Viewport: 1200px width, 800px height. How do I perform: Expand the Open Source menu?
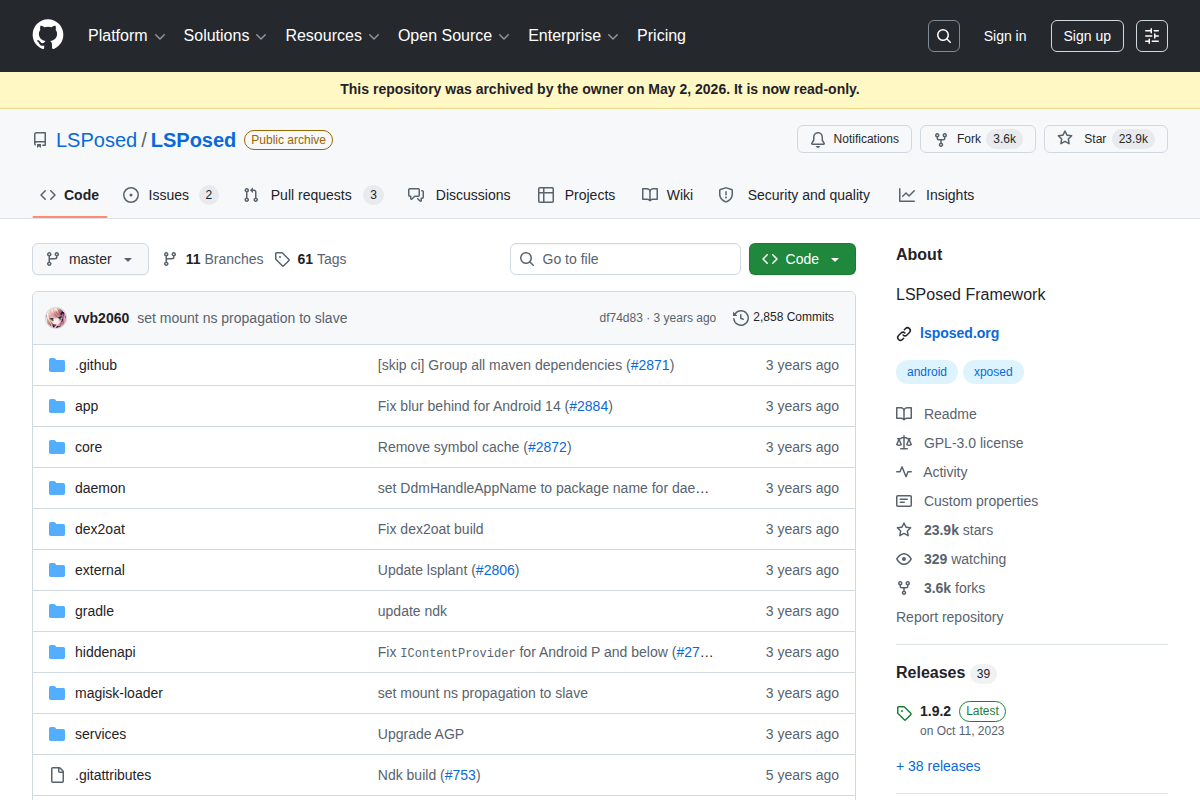pos(454,36)
